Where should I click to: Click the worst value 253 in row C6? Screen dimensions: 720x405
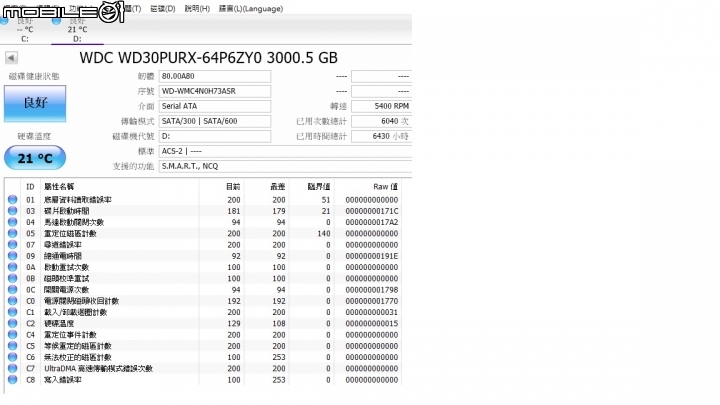tap(278, 357)
